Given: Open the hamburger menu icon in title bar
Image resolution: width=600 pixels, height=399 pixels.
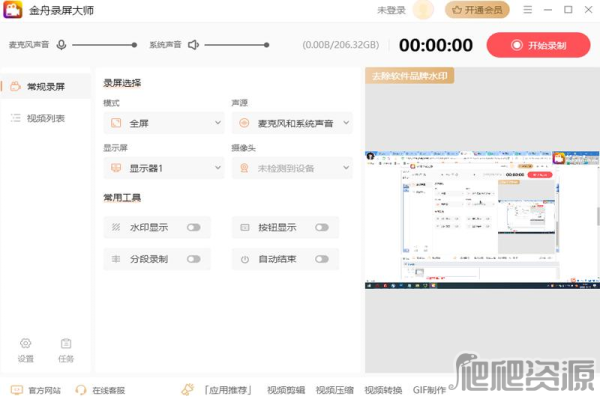Looking at the screenshot, I should click(x=528, y=10).
